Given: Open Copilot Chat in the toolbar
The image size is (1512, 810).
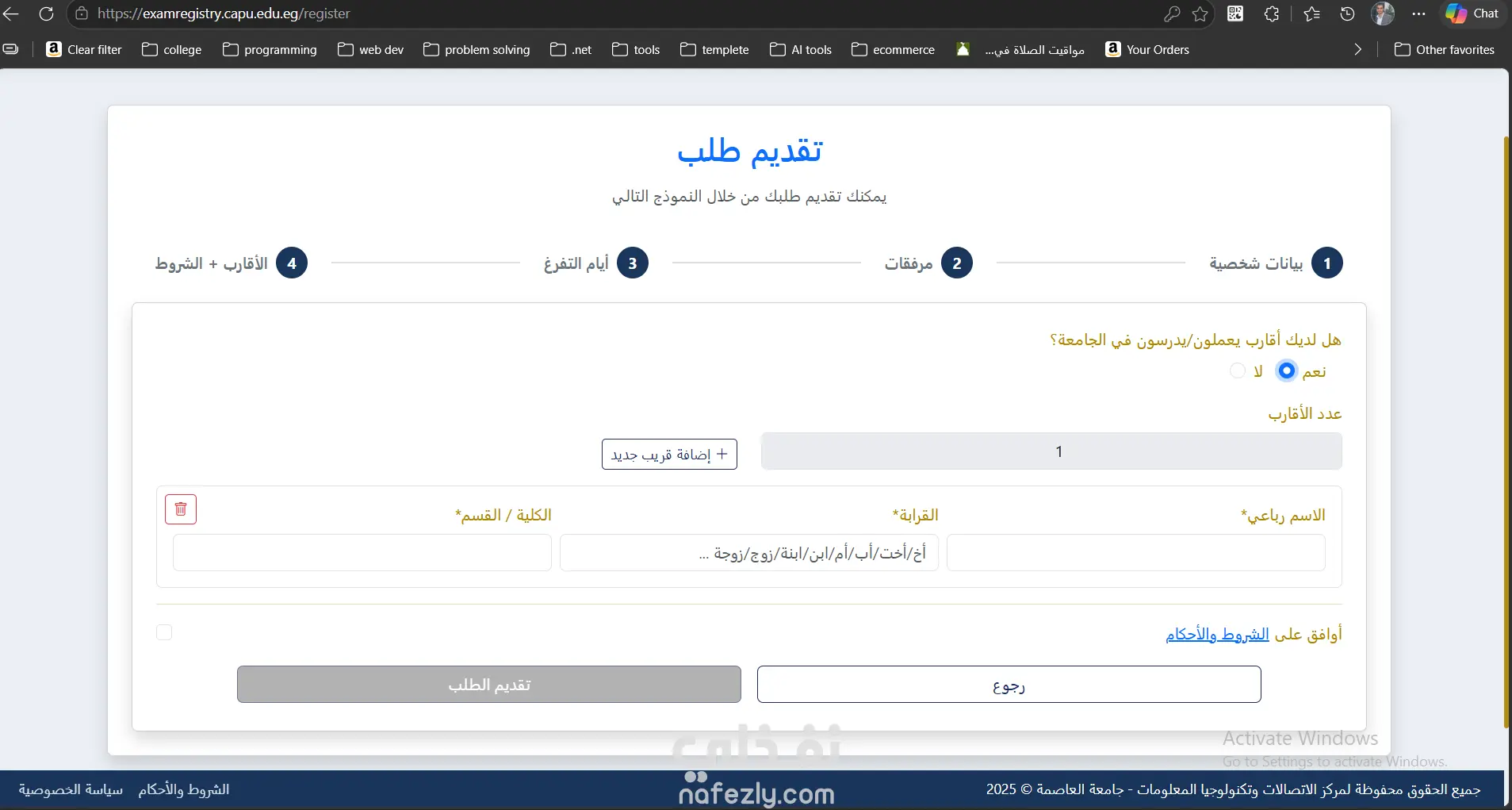Looking at the screenshot, I should 1472,13.
